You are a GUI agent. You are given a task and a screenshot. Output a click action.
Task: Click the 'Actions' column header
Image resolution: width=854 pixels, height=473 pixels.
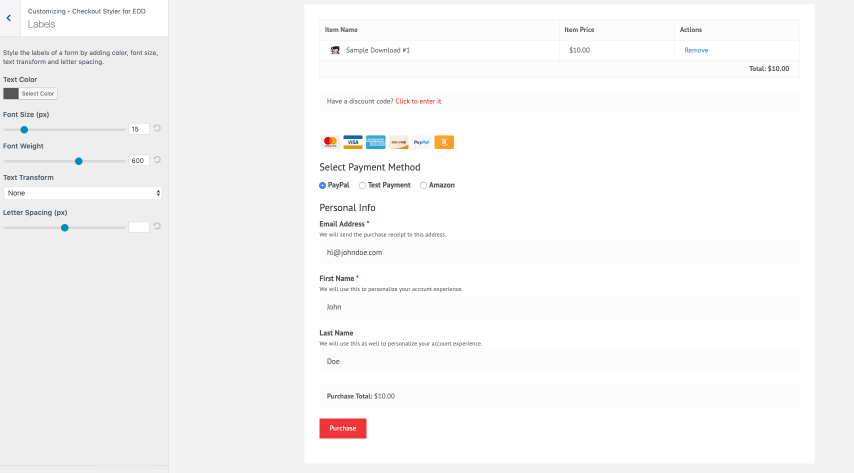pyautogui.click(x=691, y=30)
